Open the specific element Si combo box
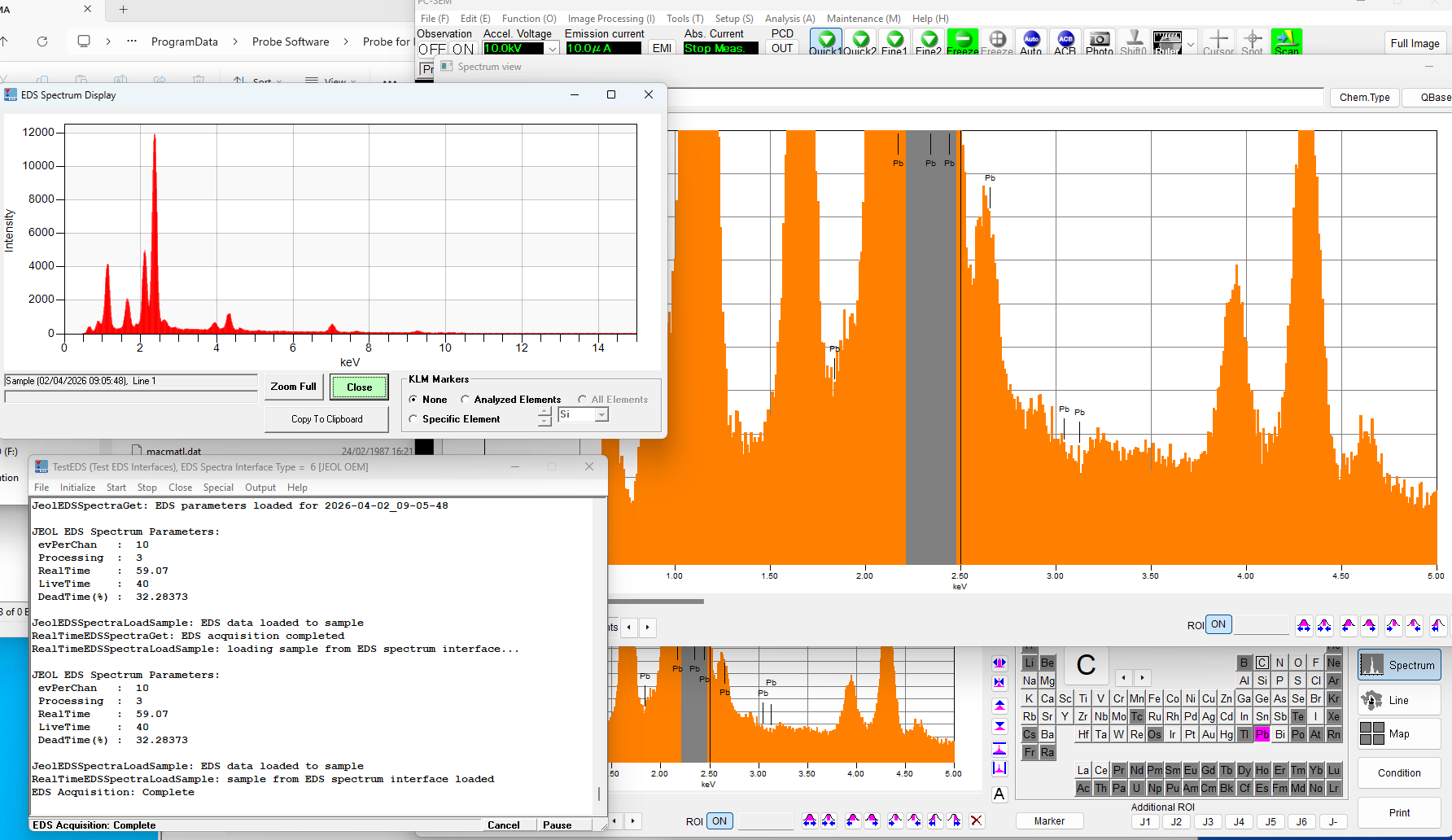The image size is (1452, 840). point(601,415)
